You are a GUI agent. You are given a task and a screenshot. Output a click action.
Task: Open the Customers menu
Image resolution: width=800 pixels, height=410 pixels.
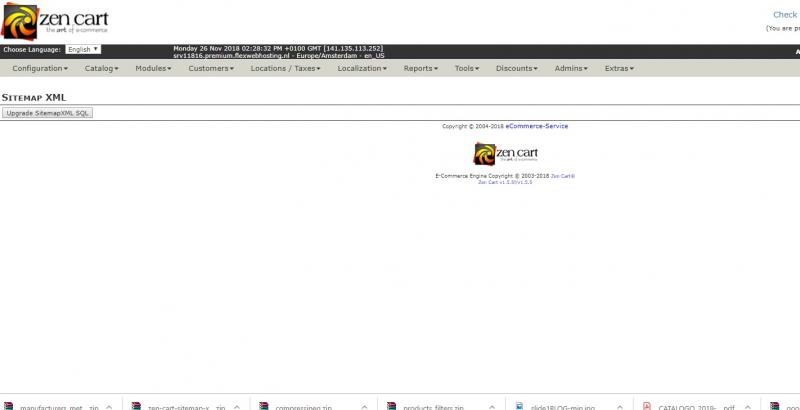click(x=211, y=68)
